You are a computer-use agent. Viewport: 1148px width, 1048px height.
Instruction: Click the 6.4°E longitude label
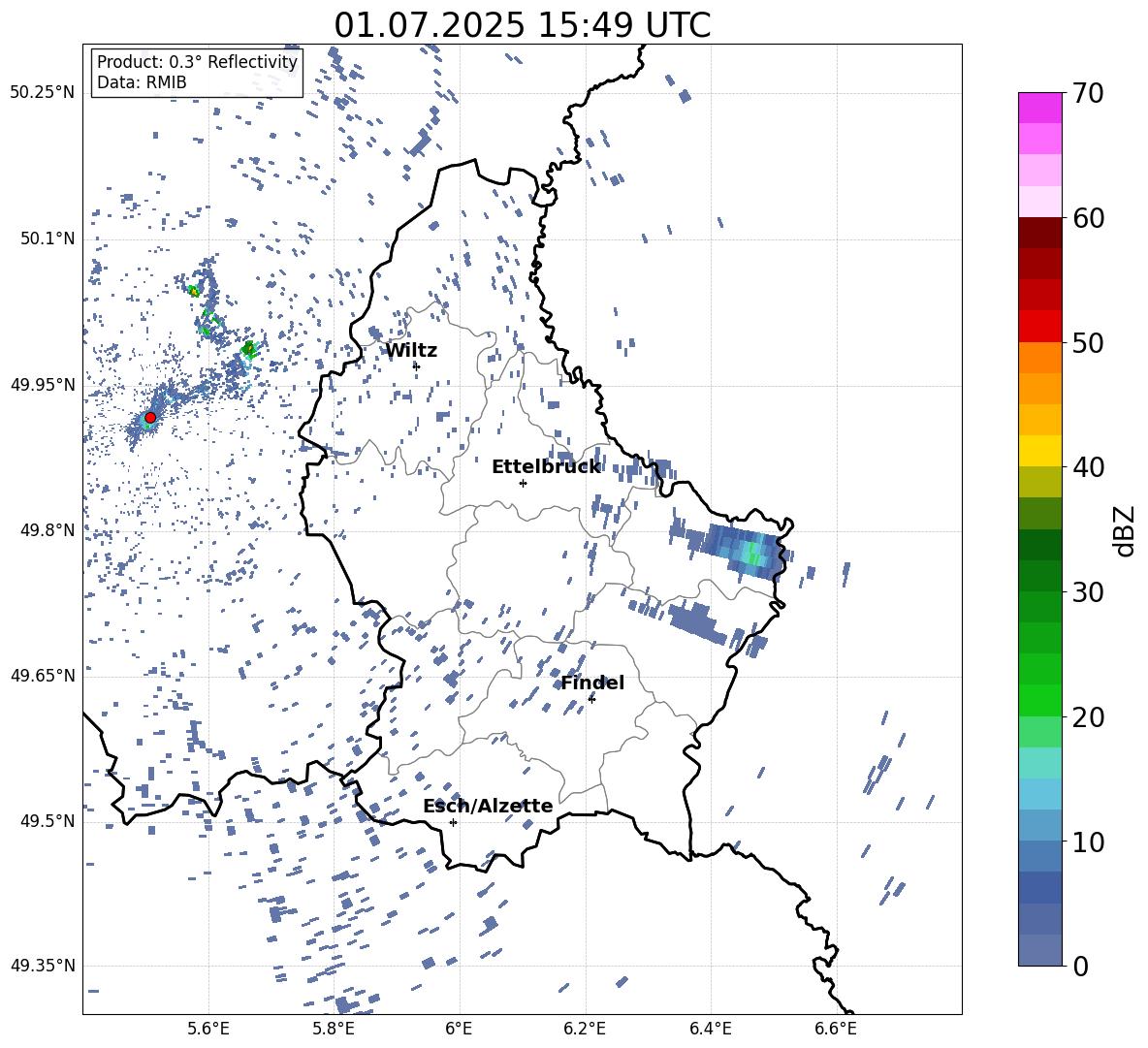710,1029
